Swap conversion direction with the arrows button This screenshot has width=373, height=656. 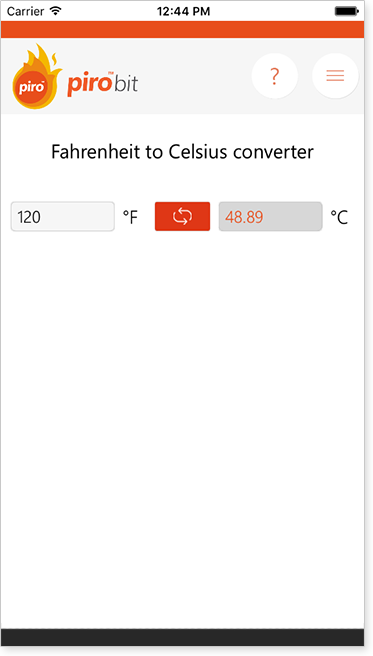pos(182,216)
